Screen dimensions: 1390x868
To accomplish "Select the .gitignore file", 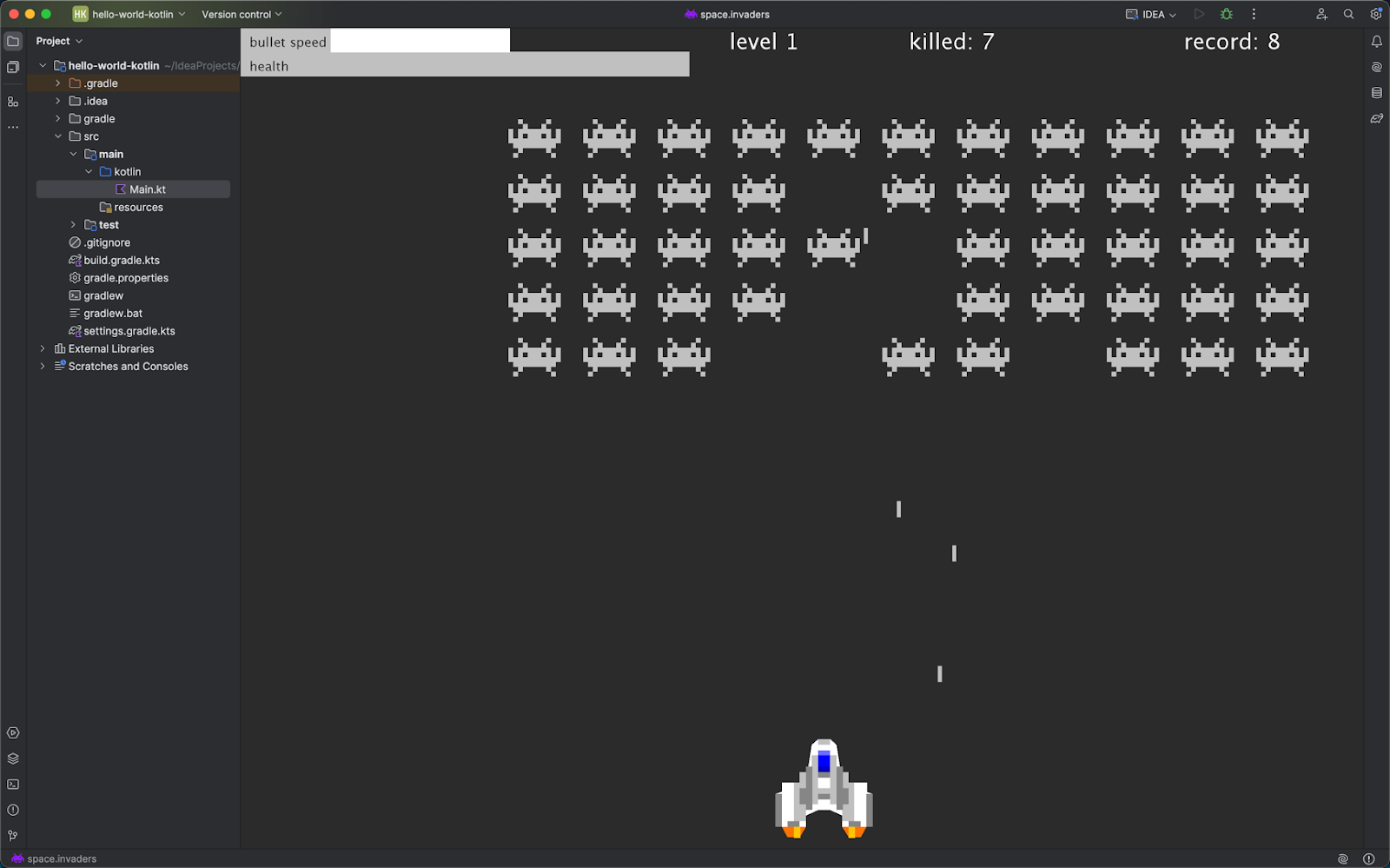I will [100, 242].
